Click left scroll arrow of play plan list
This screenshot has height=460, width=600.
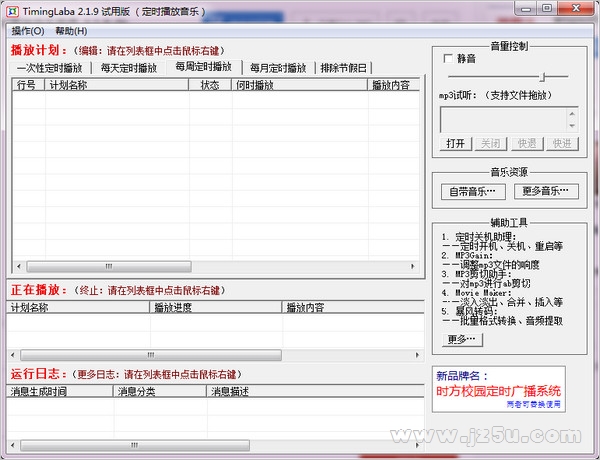(x=19, y=266)
